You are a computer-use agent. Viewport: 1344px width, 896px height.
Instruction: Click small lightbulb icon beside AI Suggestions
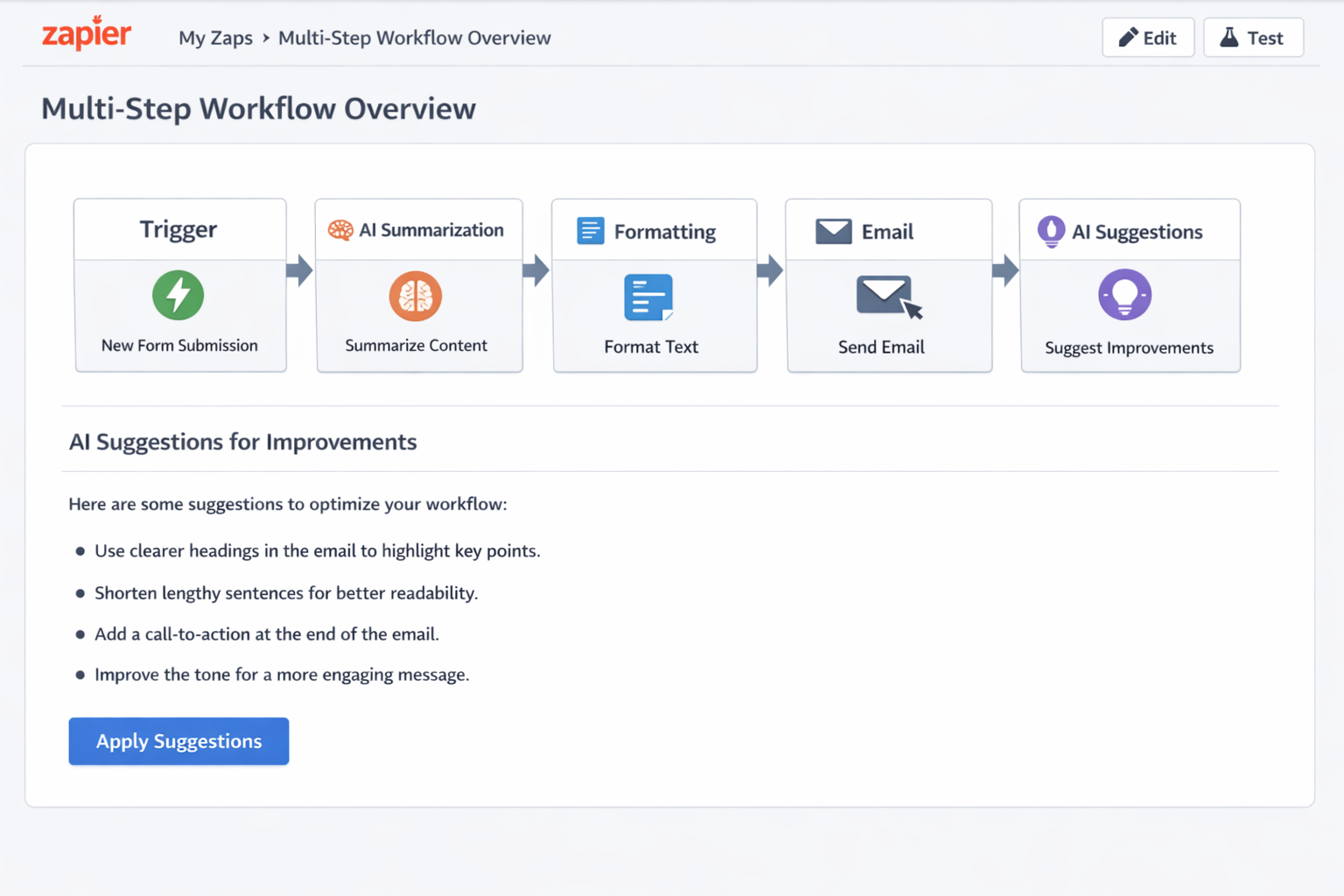click(1051, 232)
